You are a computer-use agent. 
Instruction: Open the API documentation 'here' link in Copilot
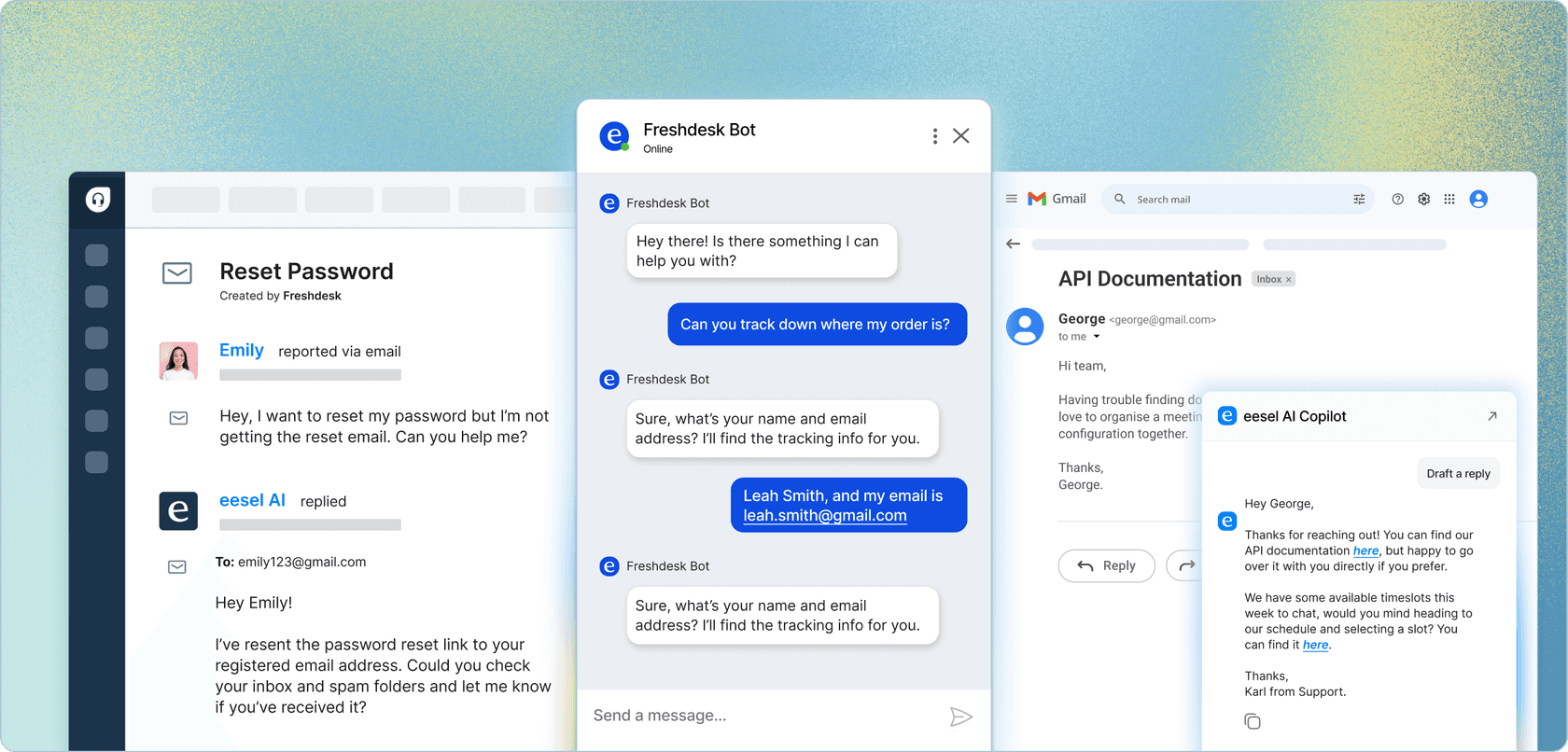1365,551
